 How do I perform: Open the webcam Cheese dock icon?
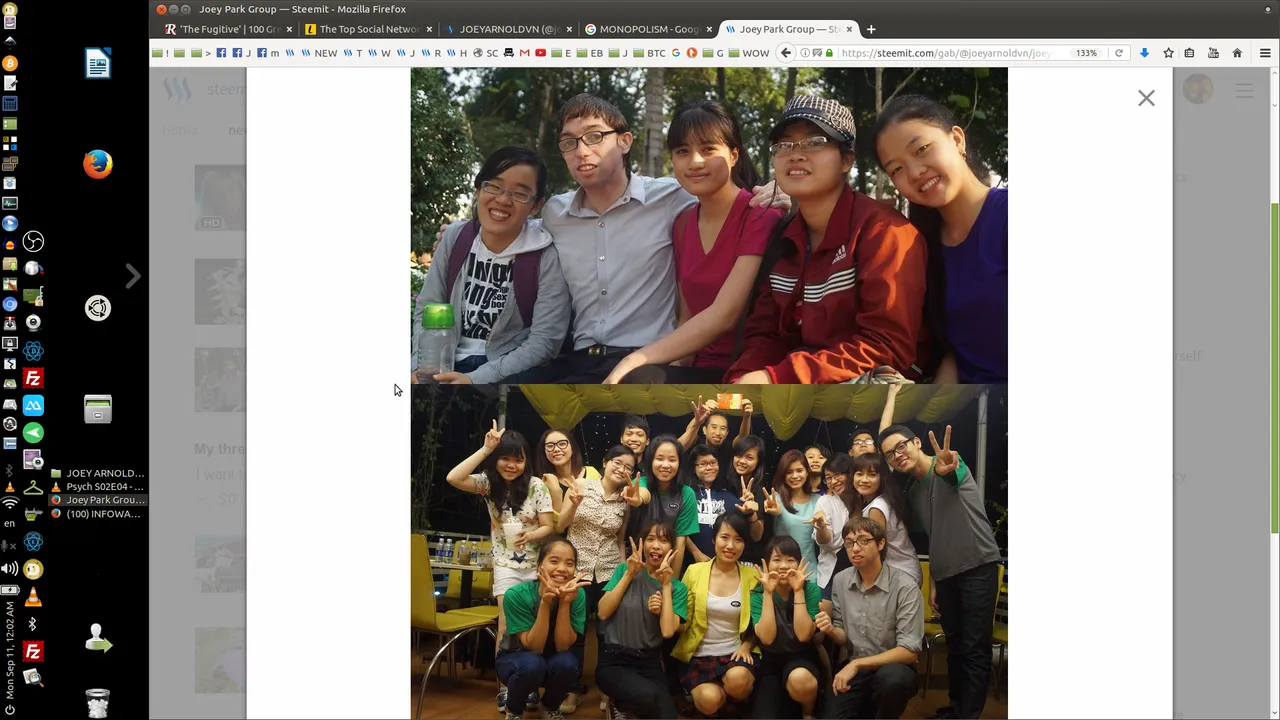(33, 322)
